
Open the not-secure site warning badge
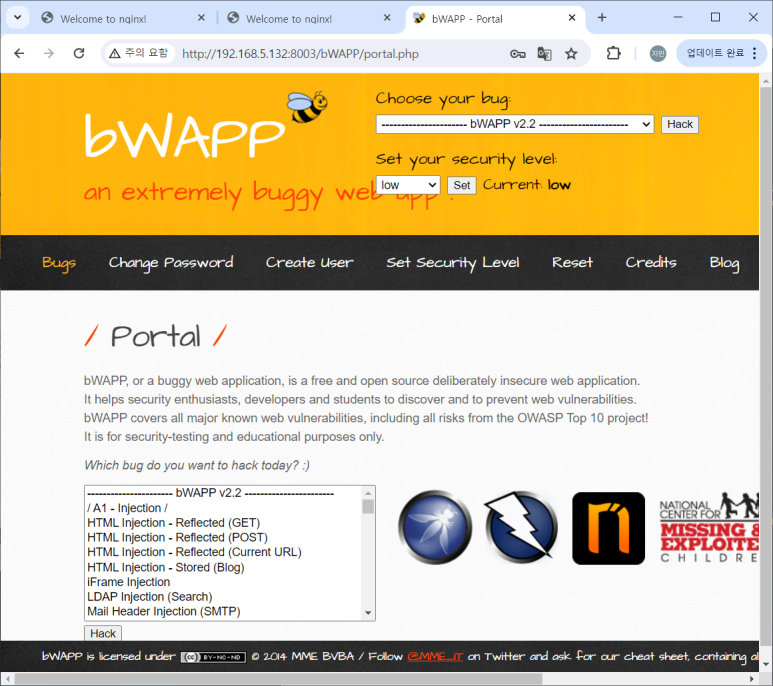pyautogui.click(x=140, y=53)
